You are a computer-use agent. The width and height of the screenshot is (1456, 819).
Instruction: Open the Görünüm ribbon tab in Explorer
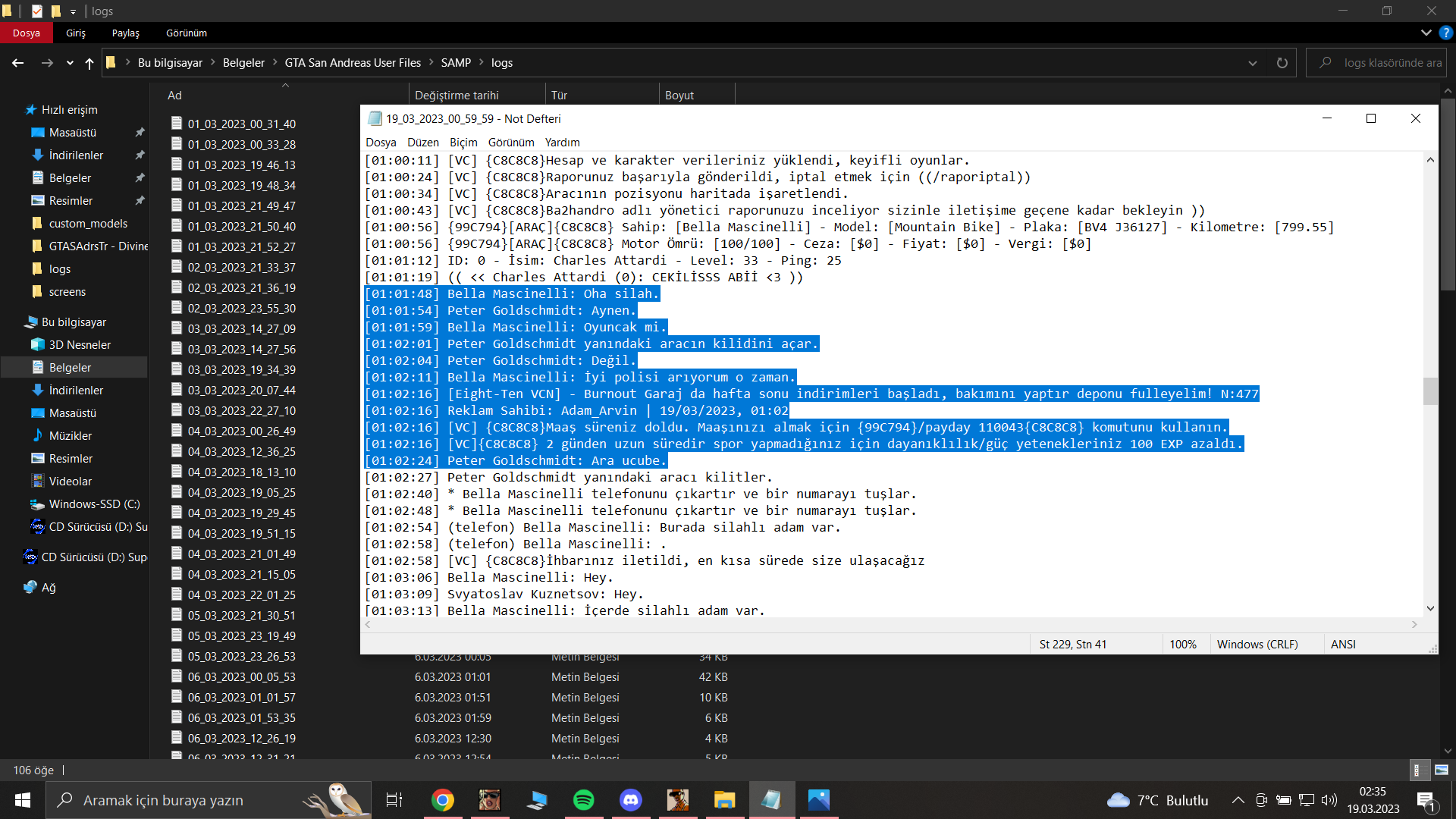(x=187, y=33)
